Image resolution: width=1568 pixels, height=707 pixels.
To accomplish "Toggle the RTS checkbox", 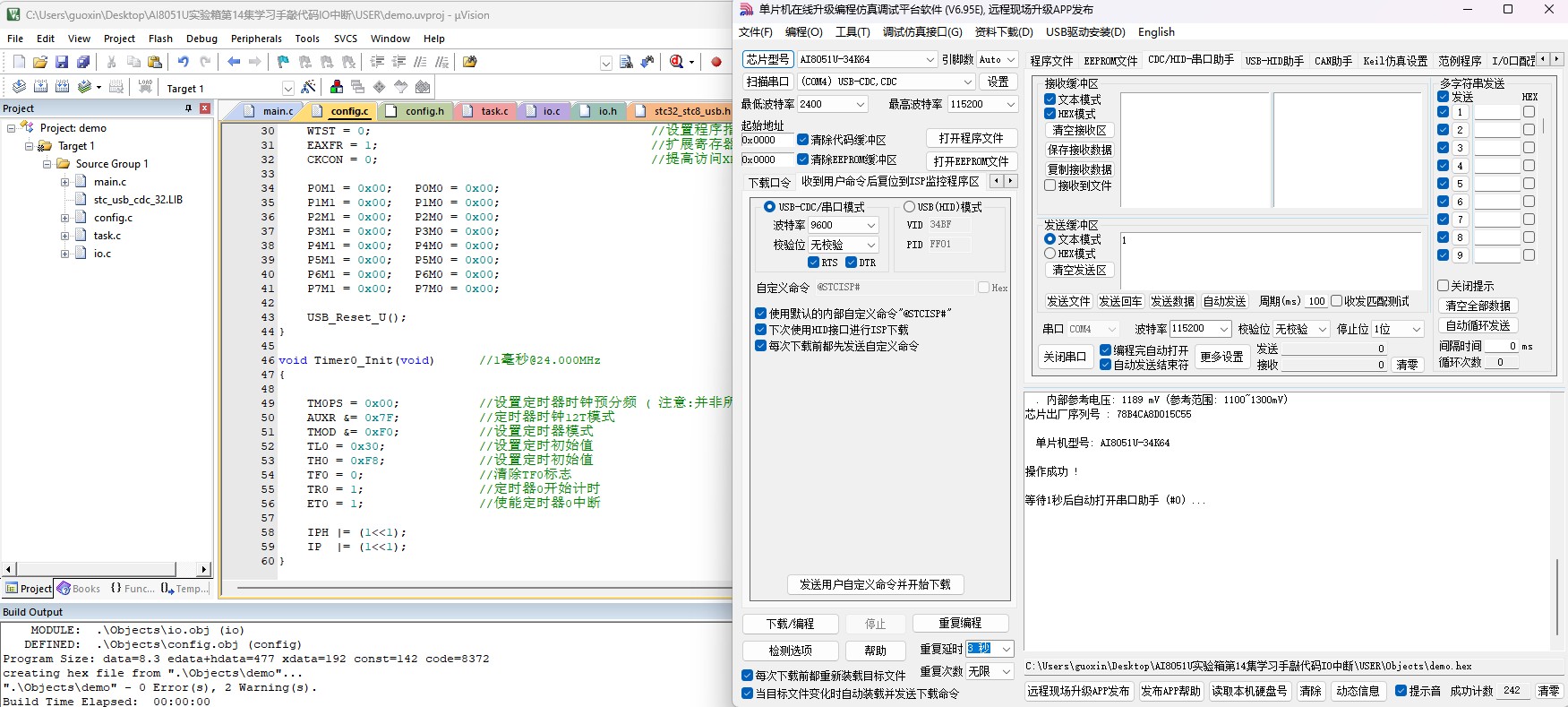I will coord(813,263).
